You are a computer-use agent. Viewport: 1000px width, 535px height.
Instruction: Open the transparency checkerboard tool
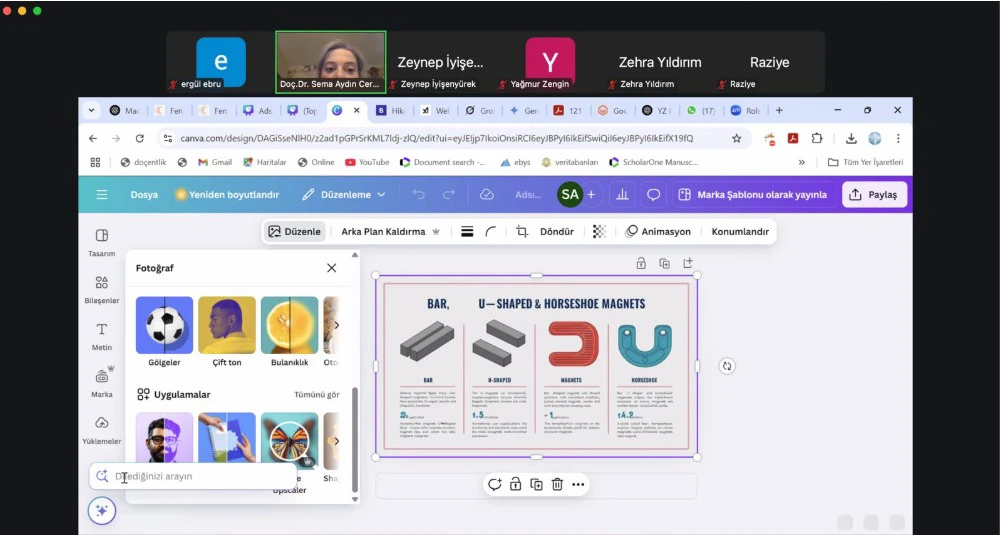(599, 231)
